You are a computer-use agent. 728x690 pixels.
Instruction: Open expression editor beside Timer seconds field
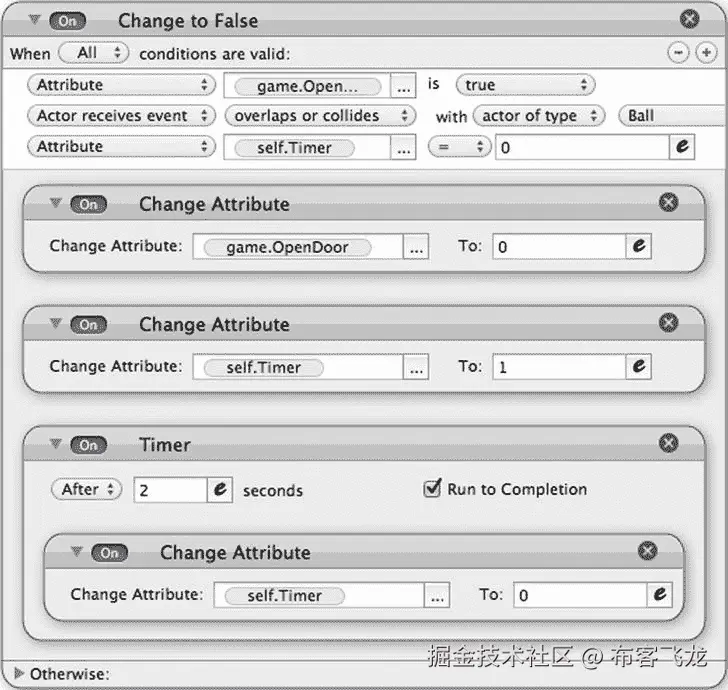coord(220,490)
